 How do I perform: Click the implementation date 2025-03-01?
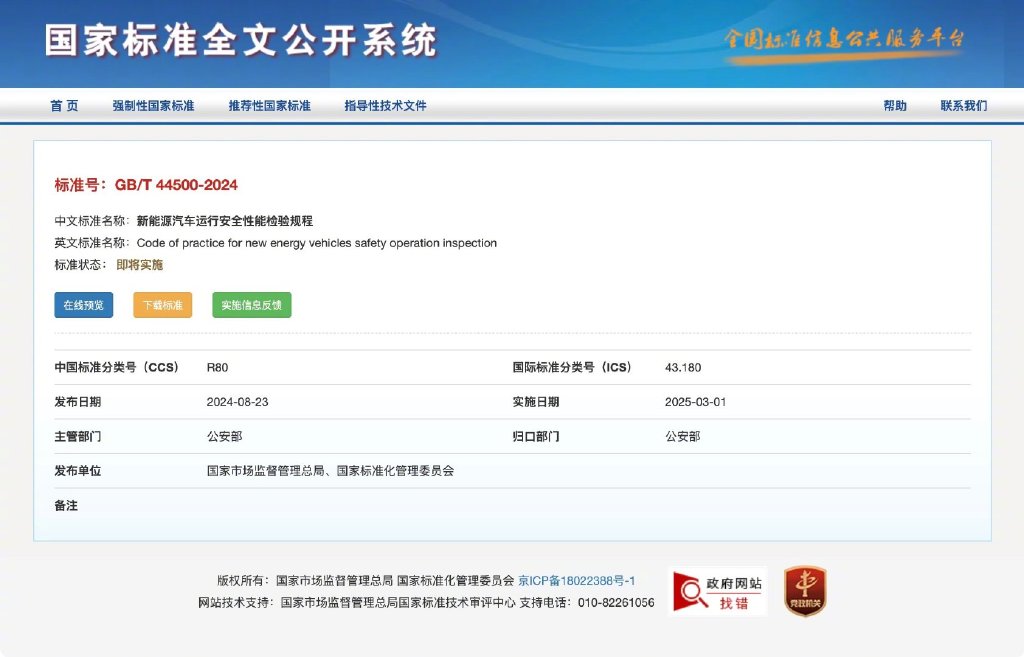click(x=696, y=402)
